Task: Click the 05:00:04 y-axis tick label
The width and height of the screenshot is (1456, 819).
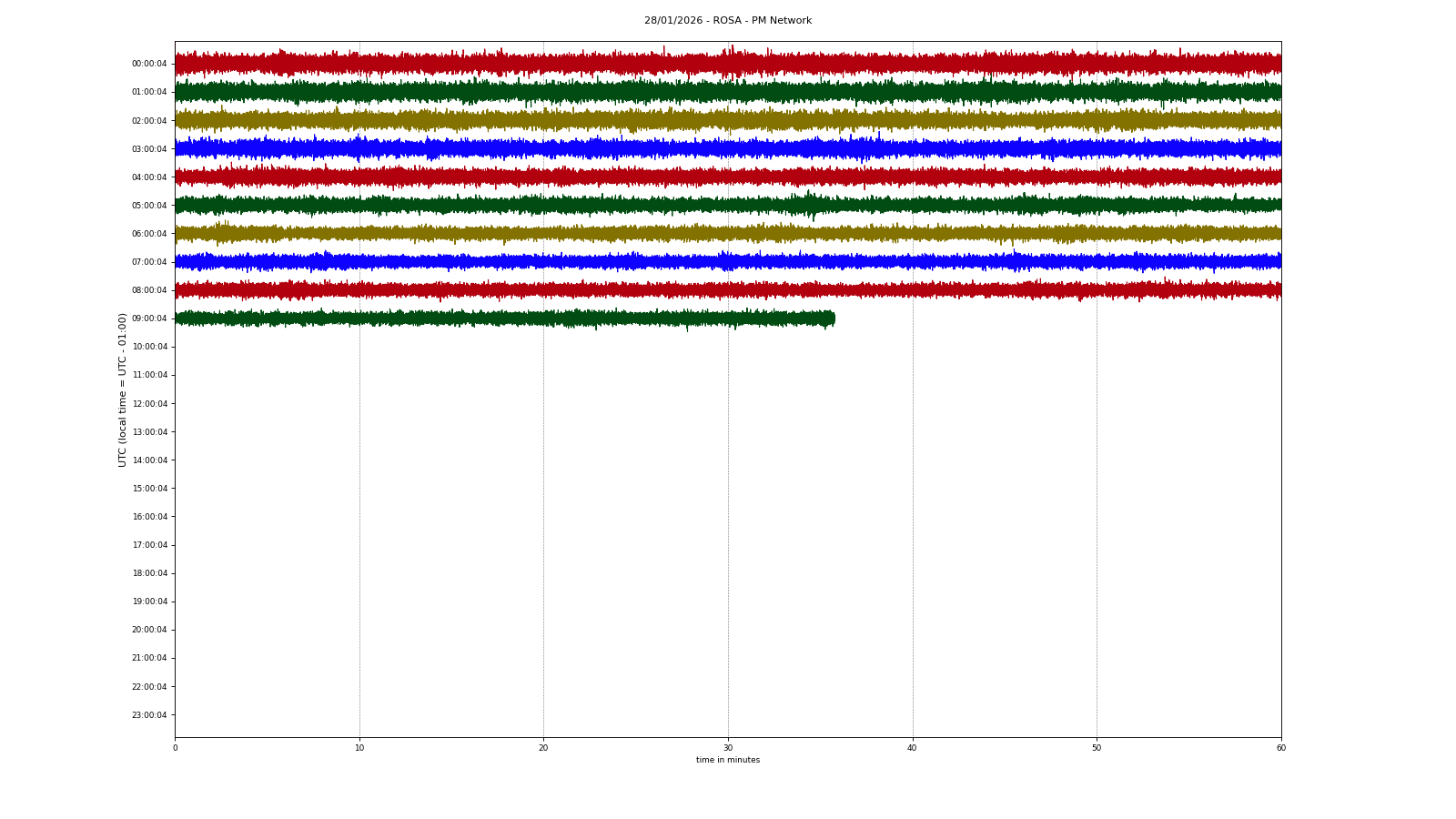Action: point(149,206)
